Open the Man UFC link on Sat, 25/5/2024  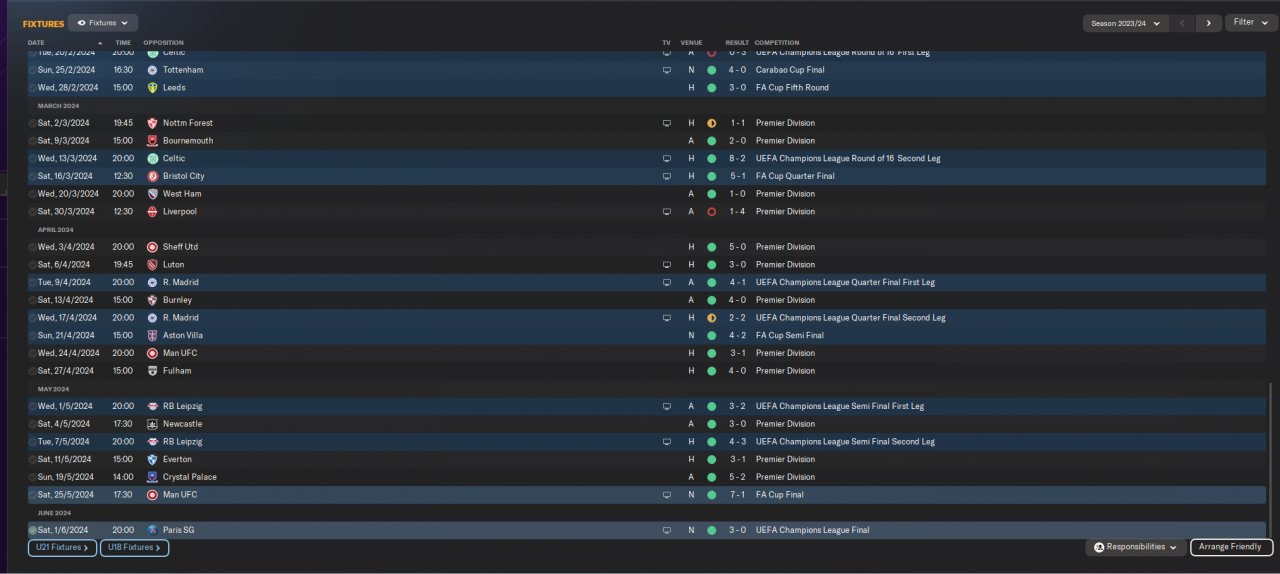coord(180,495)
